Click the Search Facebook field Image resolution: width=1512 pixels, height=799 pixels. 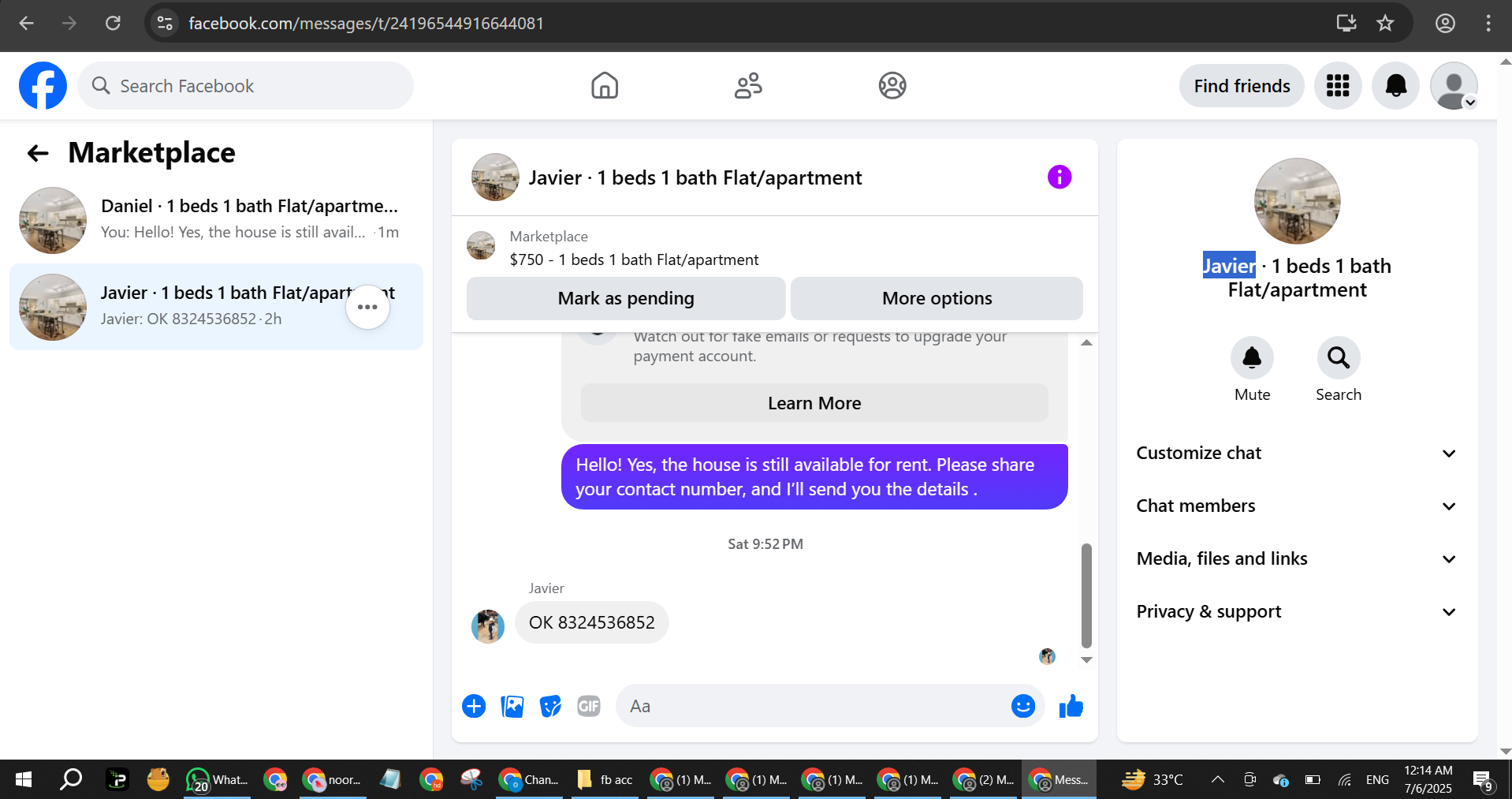pyautogui.click(x=245, y=86)
